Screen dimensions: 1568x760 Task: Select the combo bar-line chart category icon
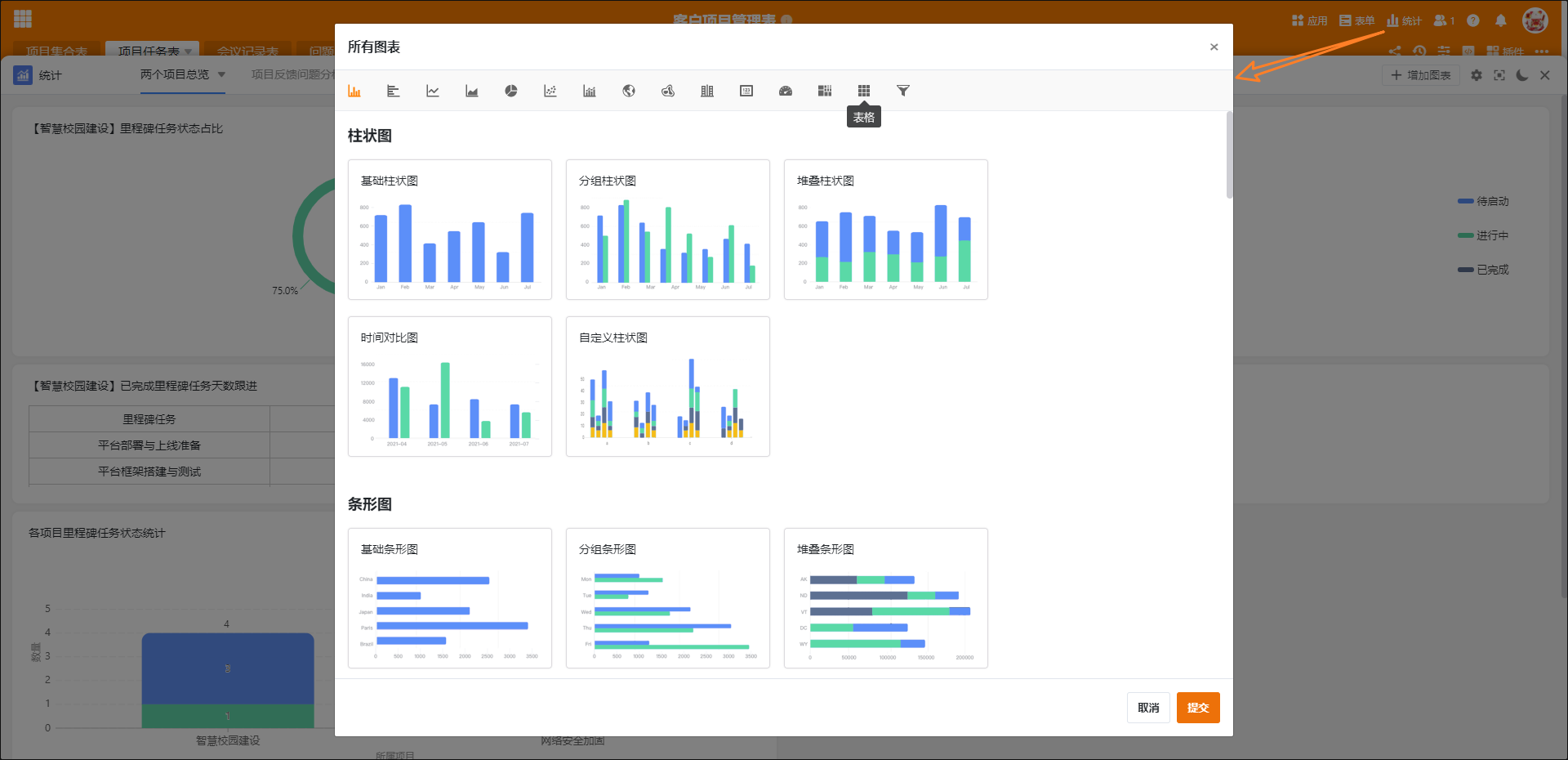[x=590, y=91]
